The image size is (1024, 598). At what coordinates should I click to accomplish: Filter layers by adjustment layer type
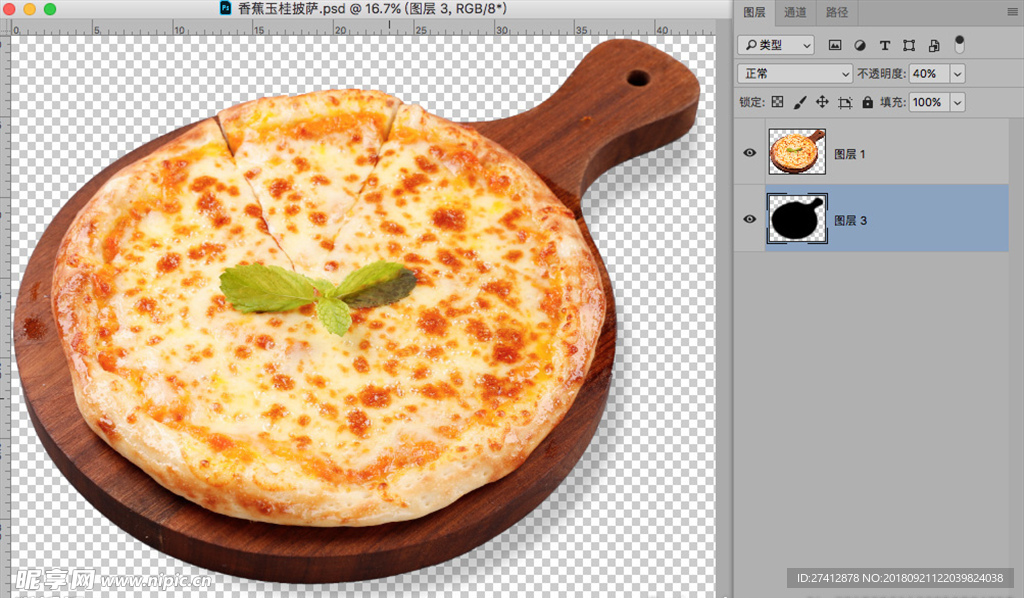coord(860,45)
